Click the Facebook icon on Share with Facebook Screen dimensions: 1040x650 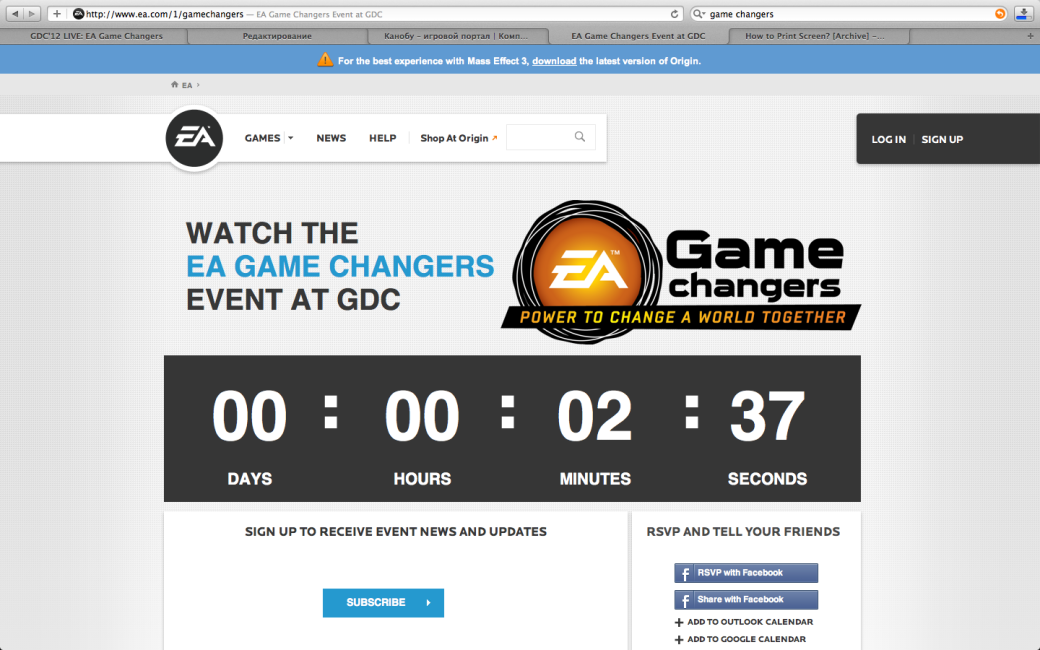point(684,600)
